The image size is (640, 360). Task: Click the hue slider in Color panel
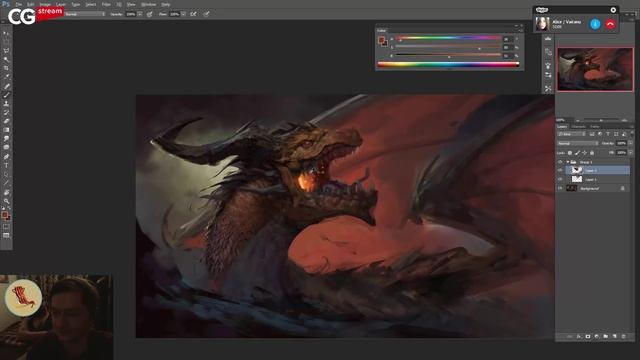(x=448, y=39)
